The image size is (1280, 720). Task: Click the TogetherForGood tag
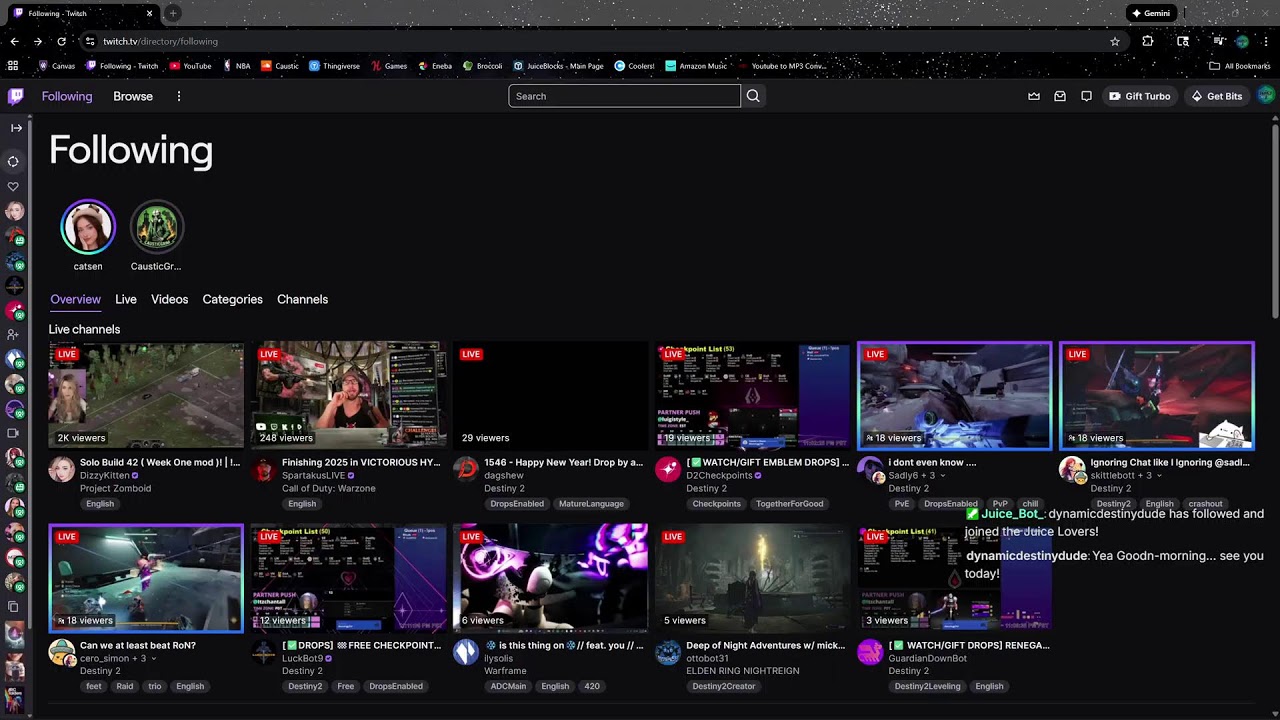[x=789, y=504]
